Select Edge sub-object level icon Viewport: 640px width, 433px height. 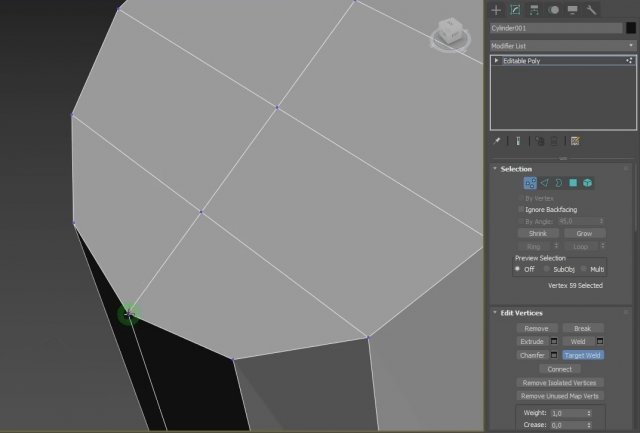(545, 183)
